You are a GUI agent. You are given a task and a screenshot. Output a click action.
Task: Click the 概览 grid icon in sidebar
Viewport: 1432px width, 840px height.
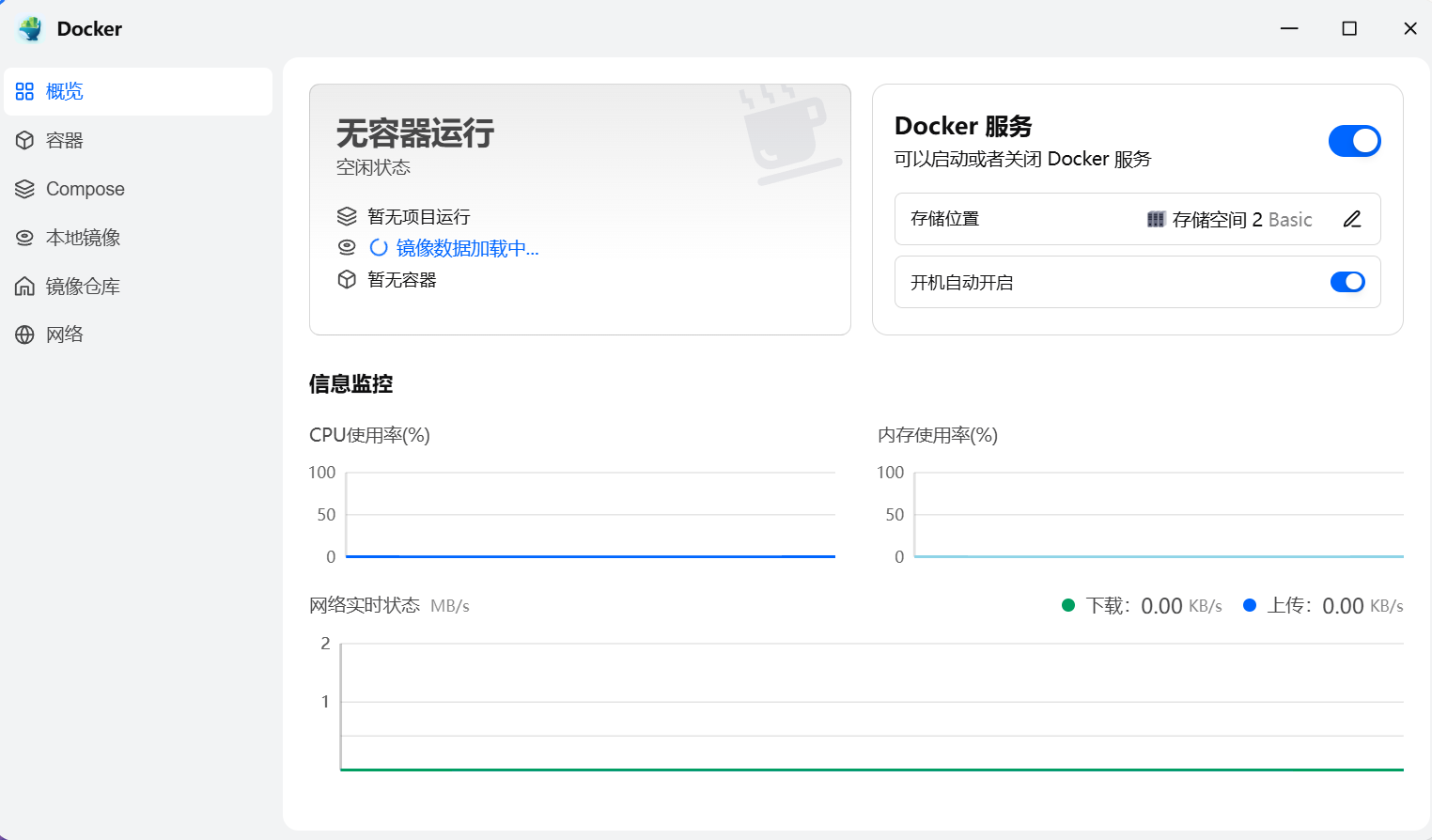(x=24, y=91)
